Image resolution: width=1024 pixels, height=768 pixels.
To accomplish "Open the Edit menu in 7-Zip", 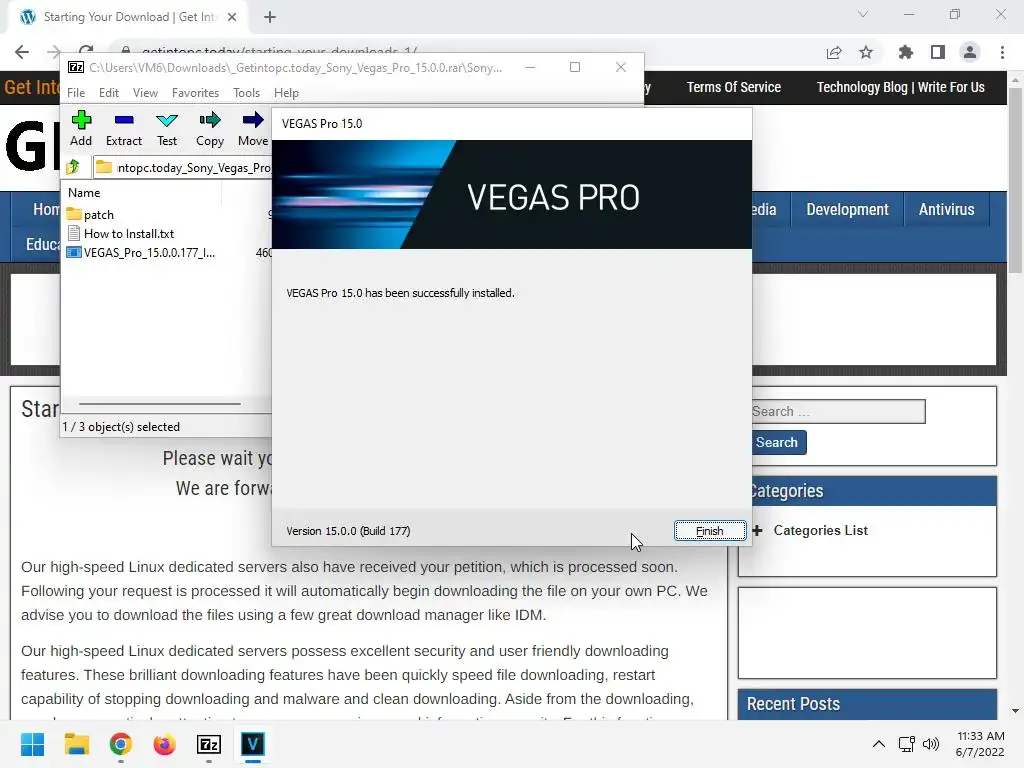I will 108,93.
